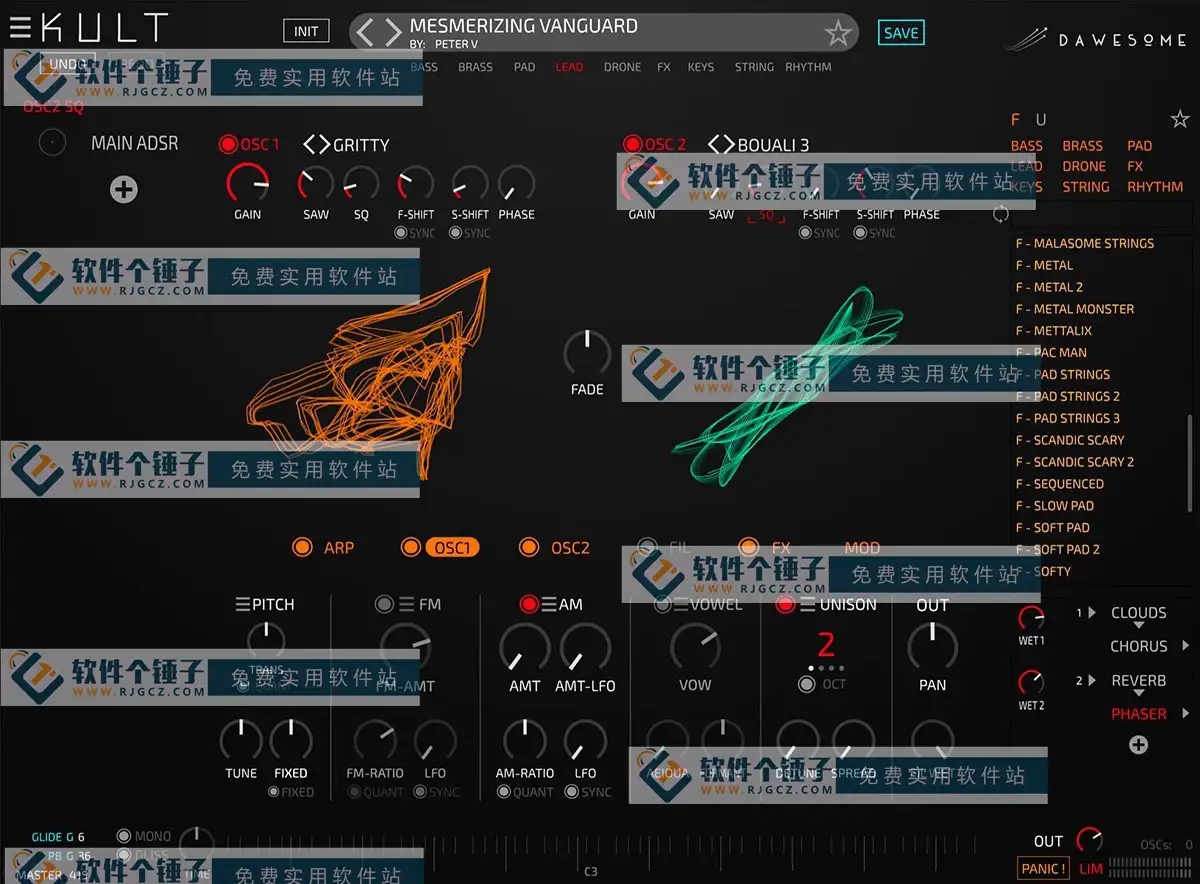Click the WET1 effect knob
The height and width of the screenshot is (884, 1200).
click(1031, 618)
